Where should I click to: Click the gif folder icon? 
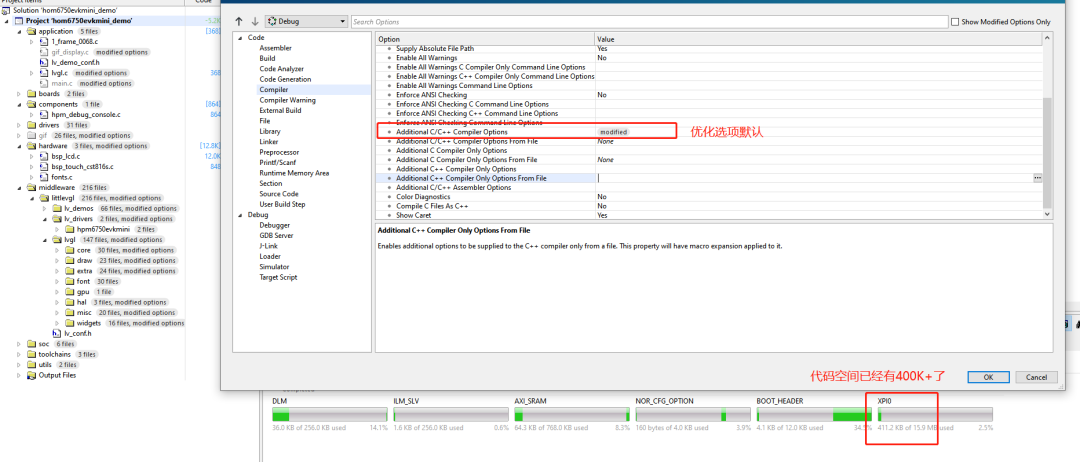click(x=31, y=136)
